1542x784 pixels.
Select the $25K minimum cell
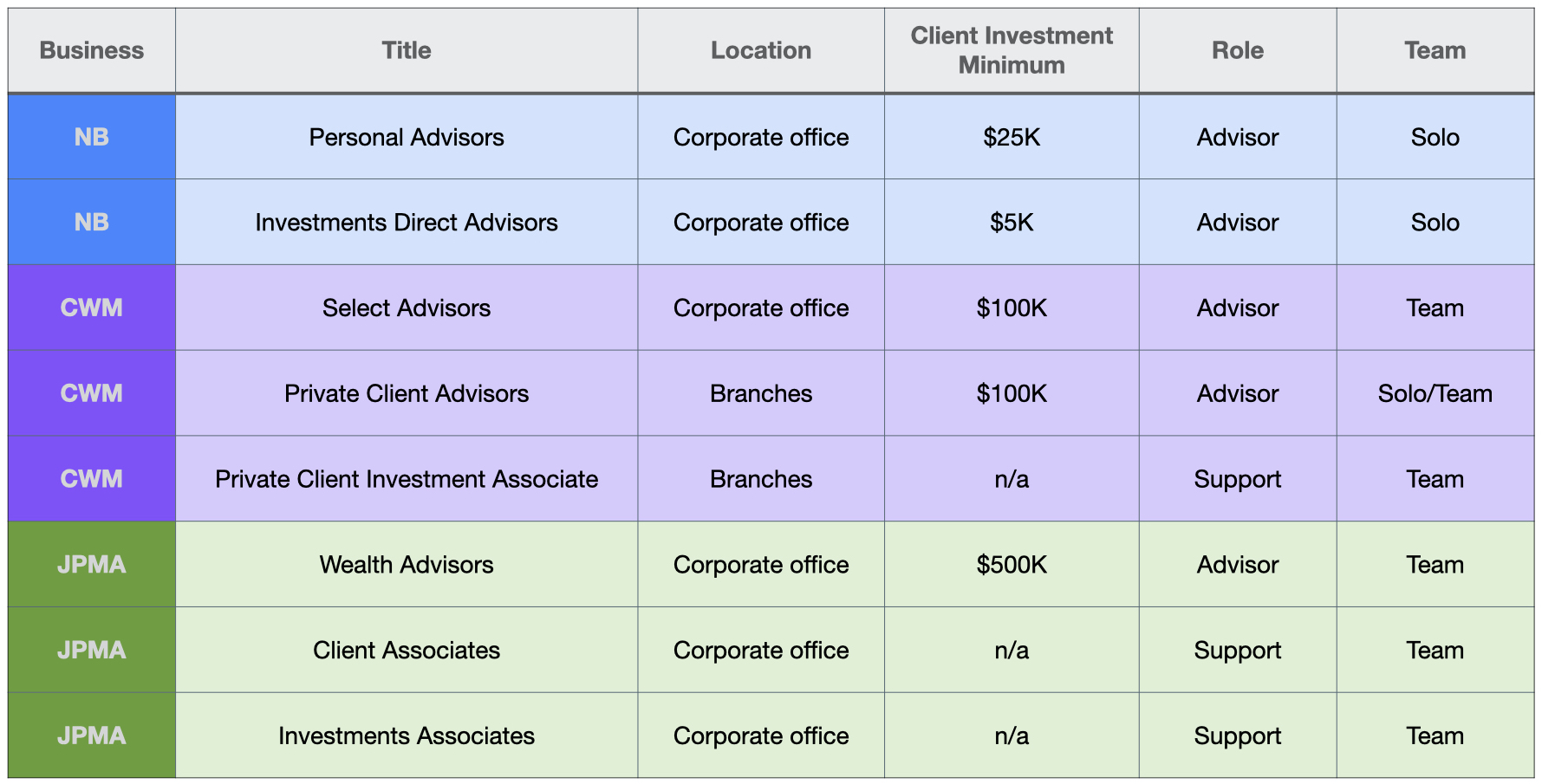tap(1012, 137)
